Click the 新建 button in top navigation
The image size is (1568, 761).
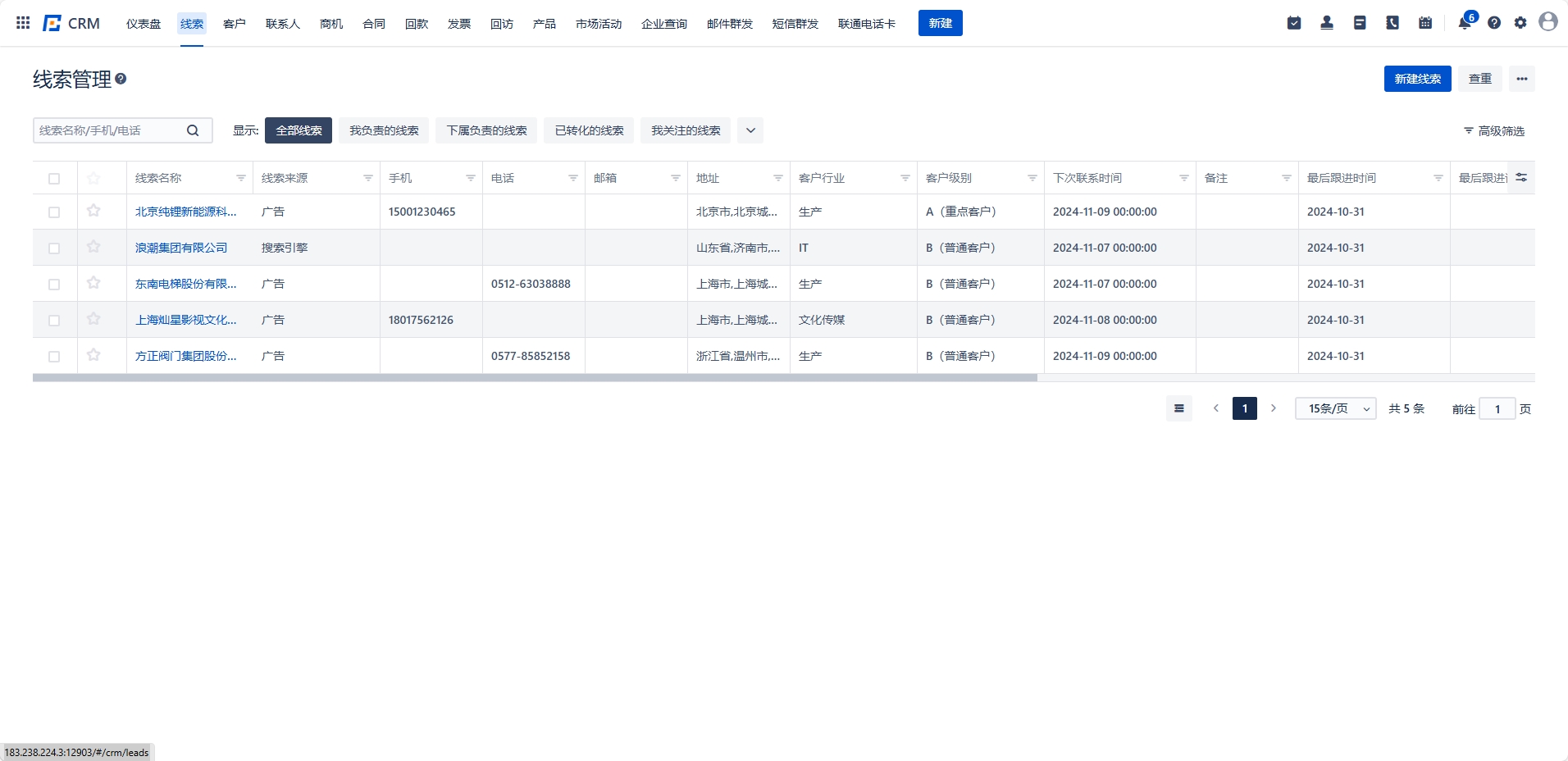[941, 23]
